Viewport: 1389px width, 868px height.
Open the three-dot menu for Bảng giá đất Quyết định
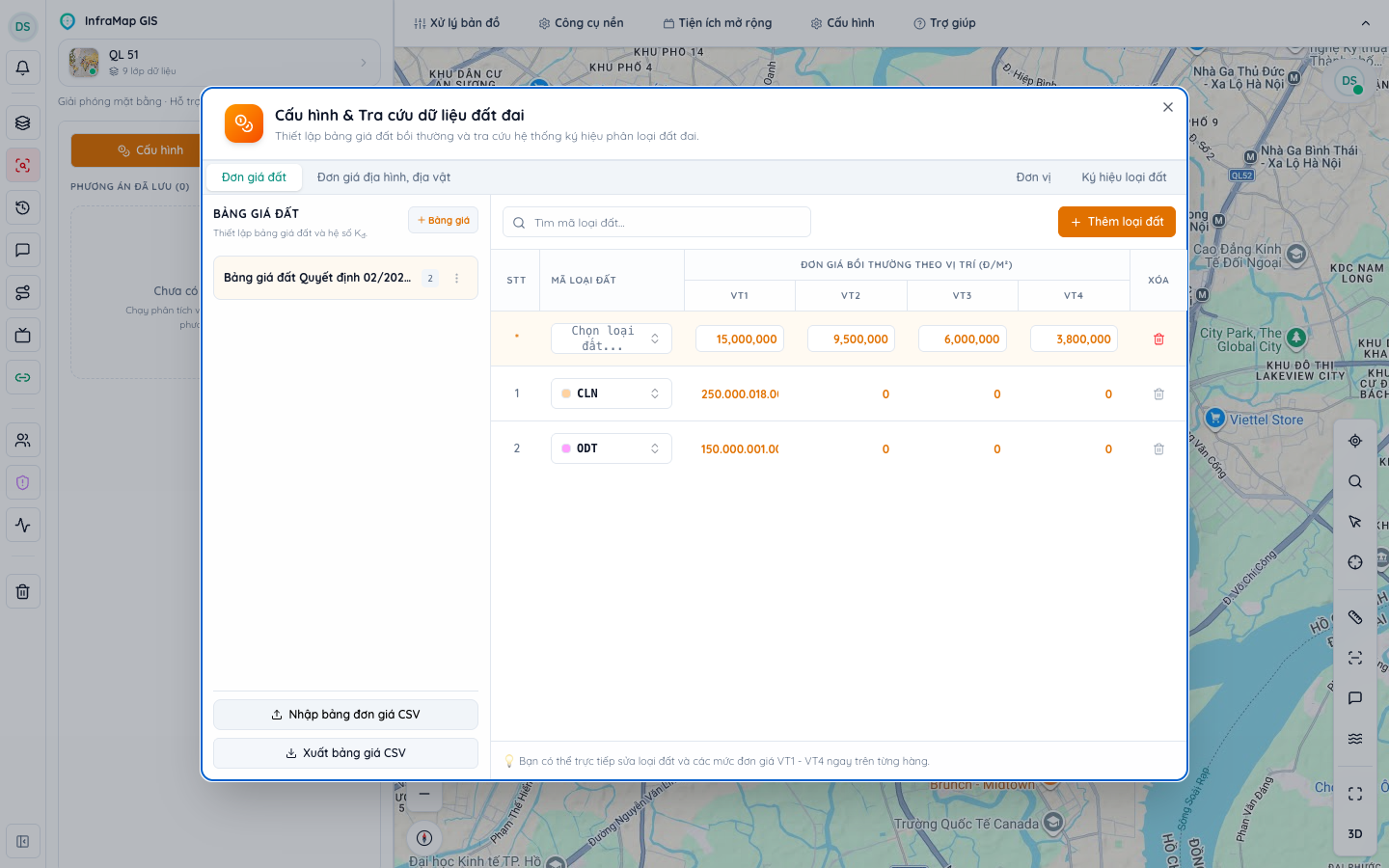457,278
